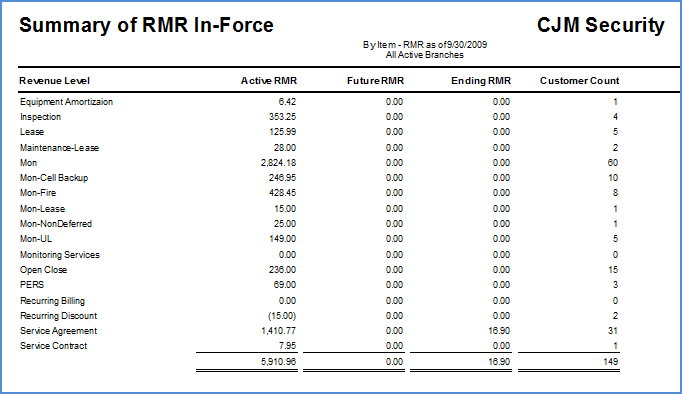This screenshot has height=394, width=682.
Task: Select the Service Agreement ending RMR 16.90
Action: click(499, 331)
